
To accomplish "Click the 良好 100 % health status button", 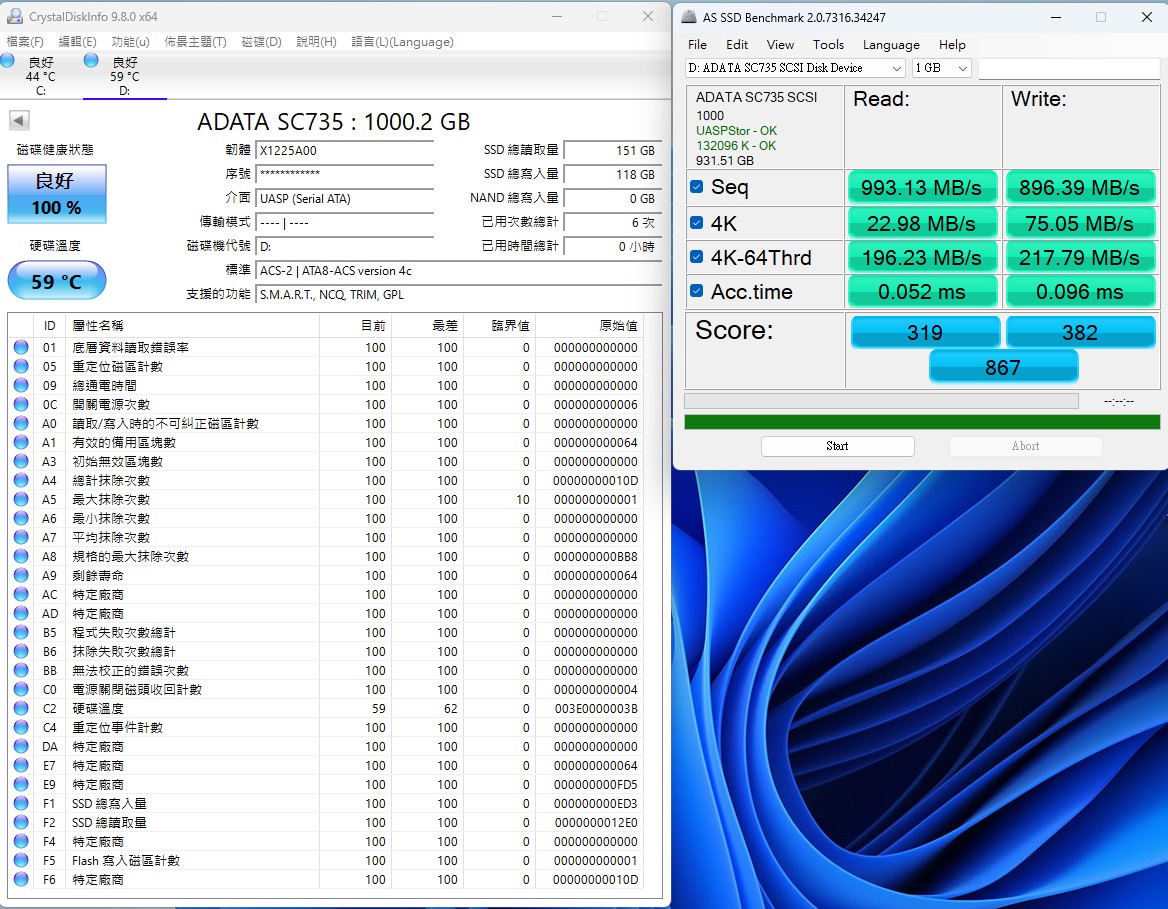I will (57, 194).
